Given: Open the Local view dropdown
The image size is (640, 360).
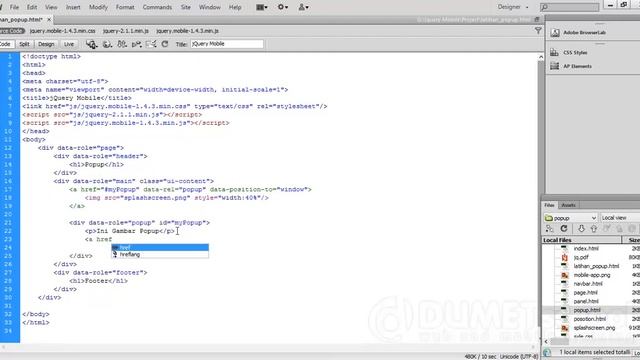Looking at the screenshot, I should (x=620, y=218).
